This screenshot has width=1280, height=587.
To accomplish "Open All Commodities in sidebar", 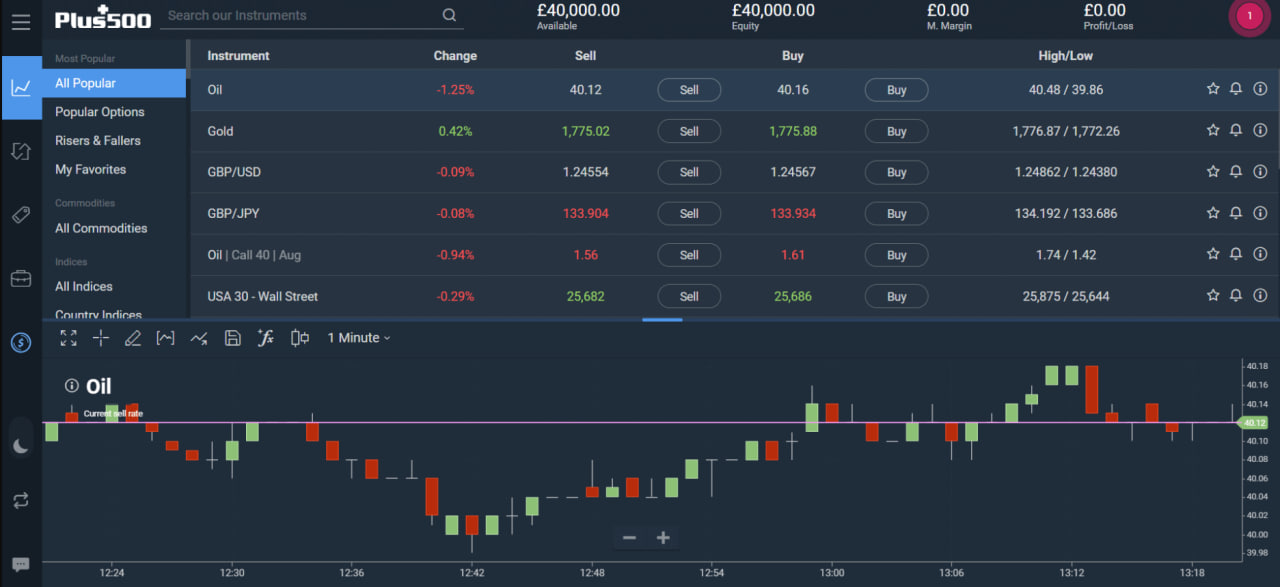I will coord(101,228).
